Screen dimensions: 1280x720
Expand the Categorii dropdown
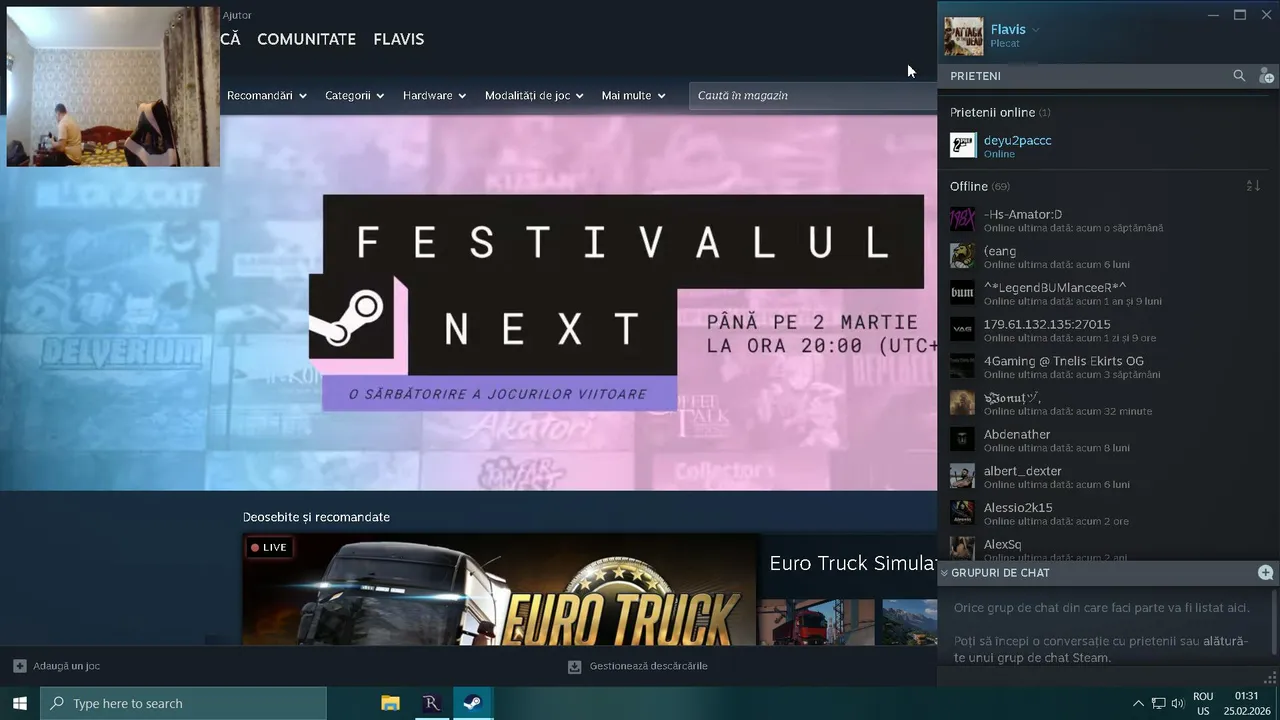pyautogui.click(x=354, y=95)
